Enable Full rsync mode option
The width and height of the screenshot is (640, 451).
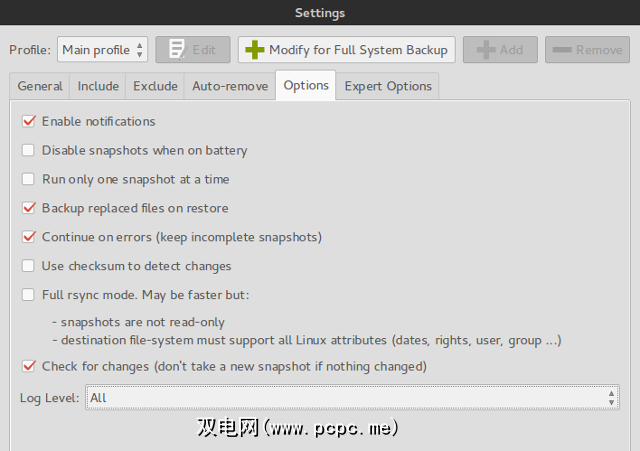point(28,295)
